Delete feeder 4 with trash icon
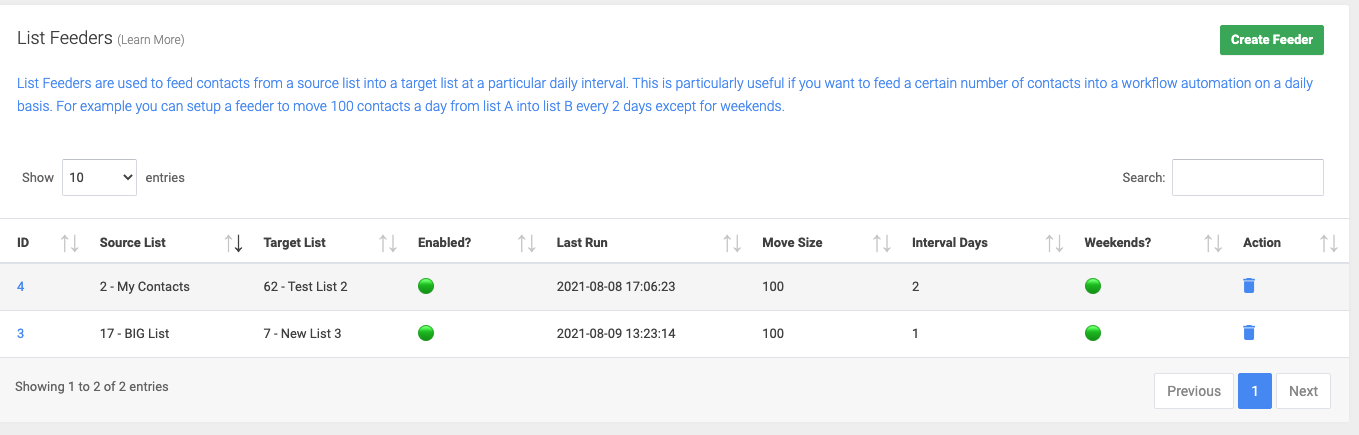 1248,286
